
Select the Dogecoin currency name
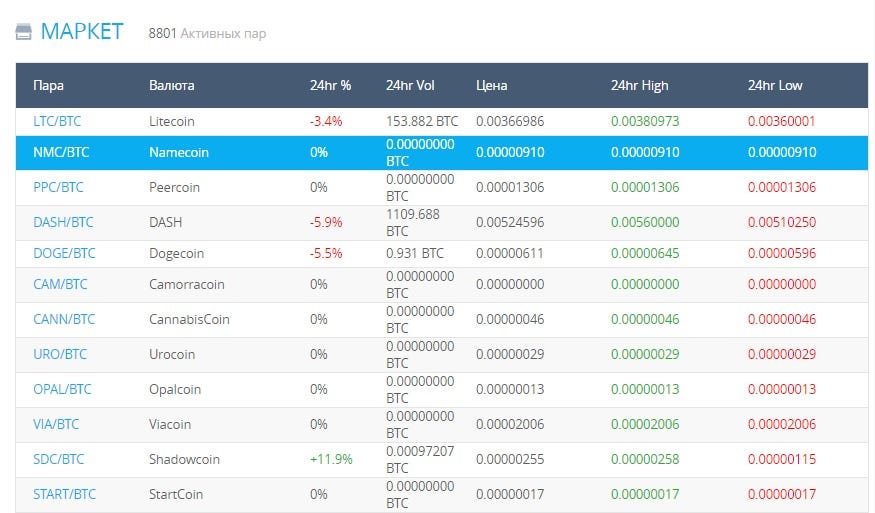[x=176, y=253]
